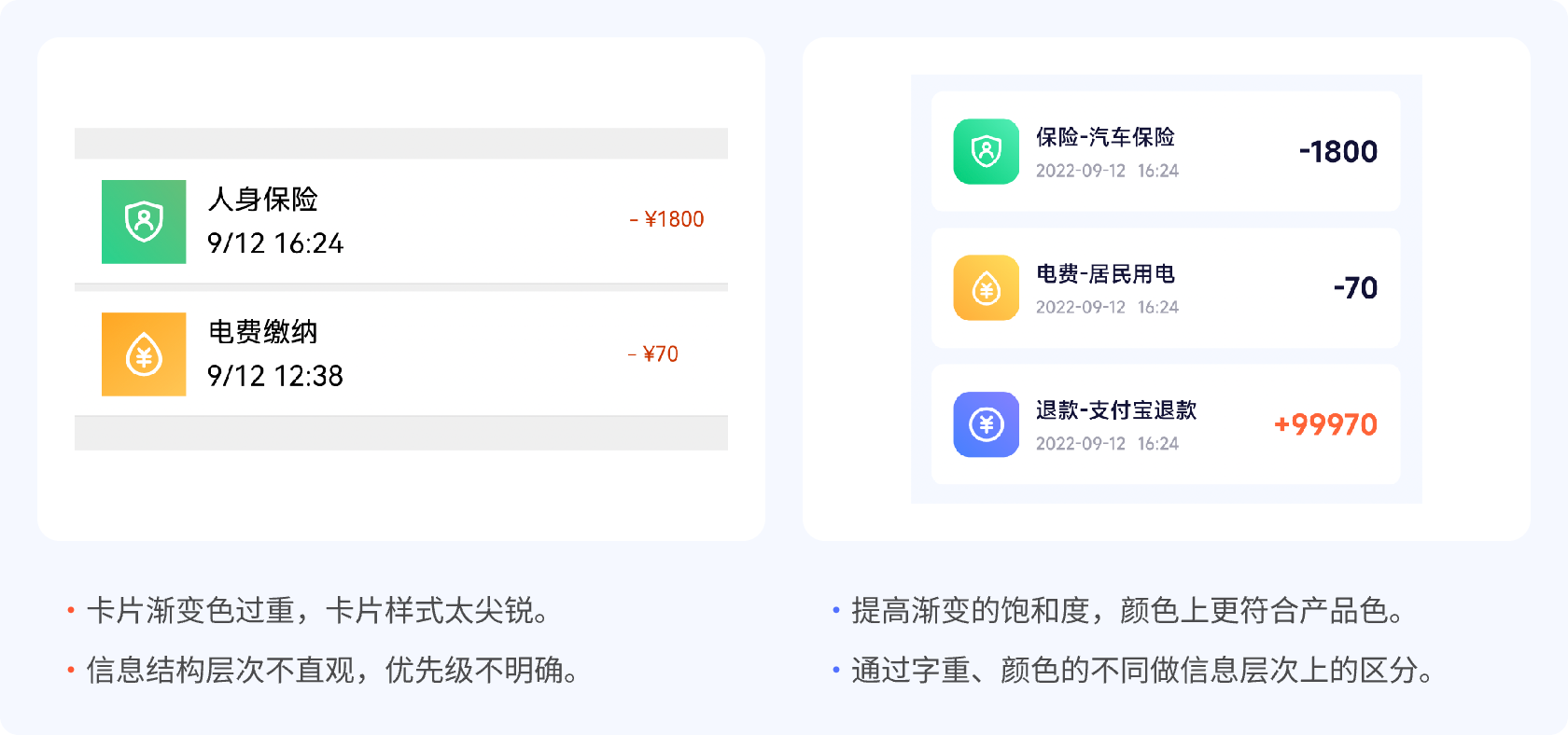Click the -70 amount in the electricity card
The height and width of the screenshot is (735, 1568).
1355,287
